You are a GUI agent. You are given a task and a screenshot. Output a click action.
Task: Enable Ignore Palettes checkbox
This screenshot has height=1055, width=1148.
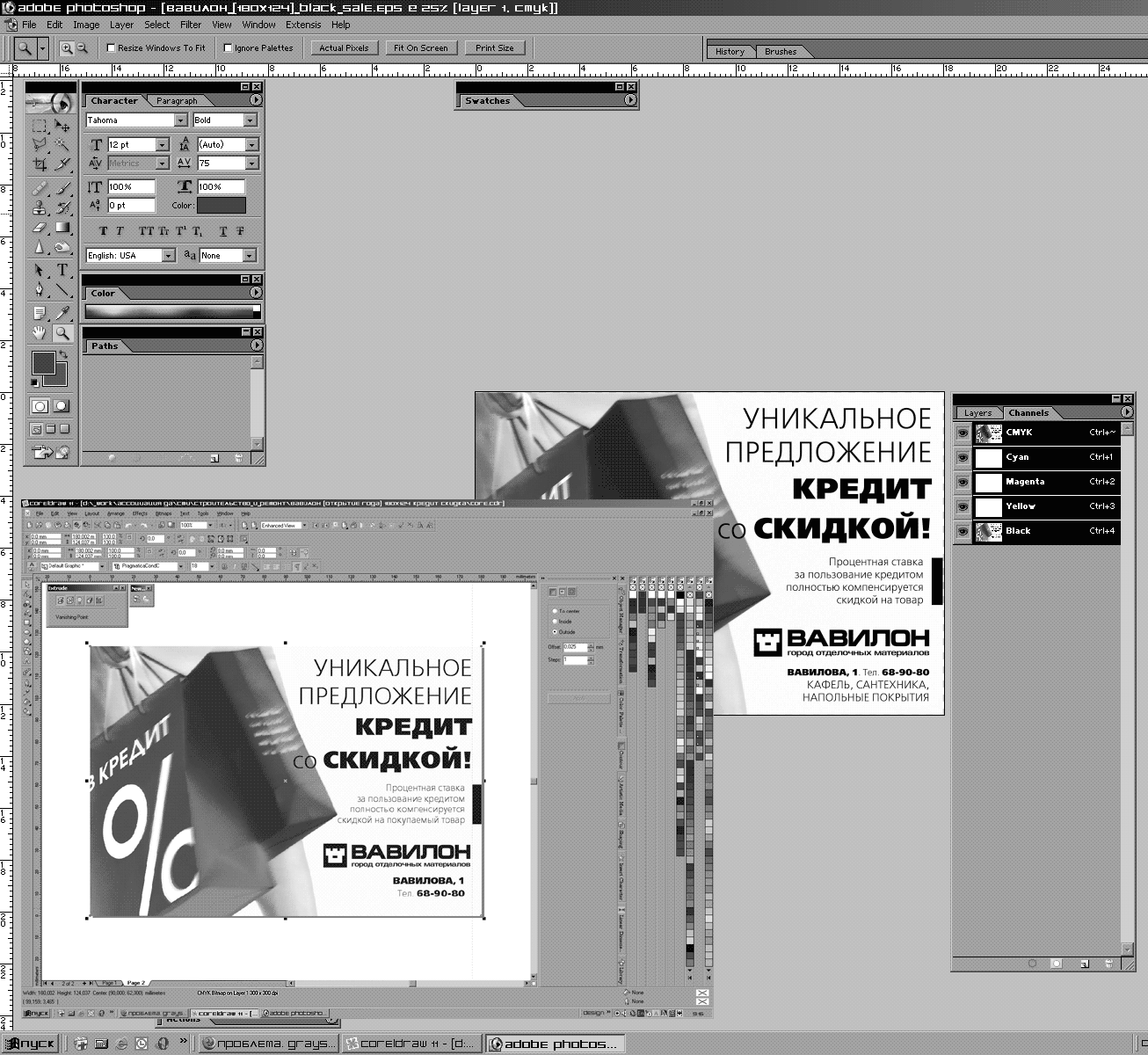coord(229,48)
